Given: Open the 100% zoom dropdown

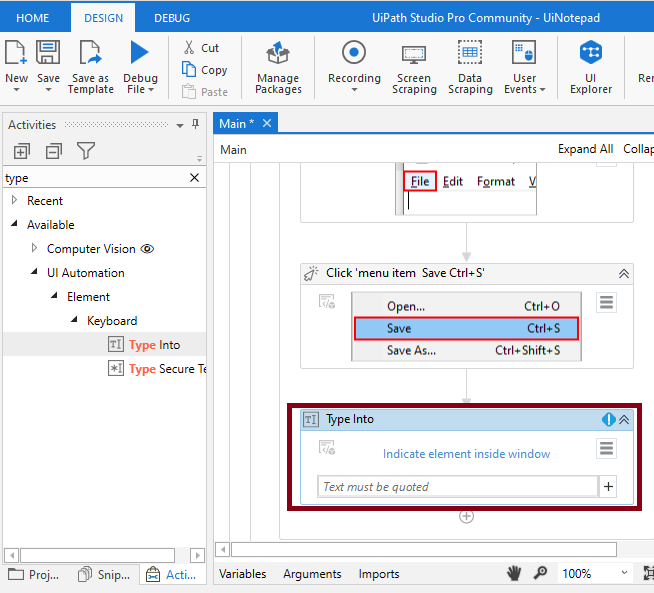Looking at the screenshot, I should click(x=624, y=573).
